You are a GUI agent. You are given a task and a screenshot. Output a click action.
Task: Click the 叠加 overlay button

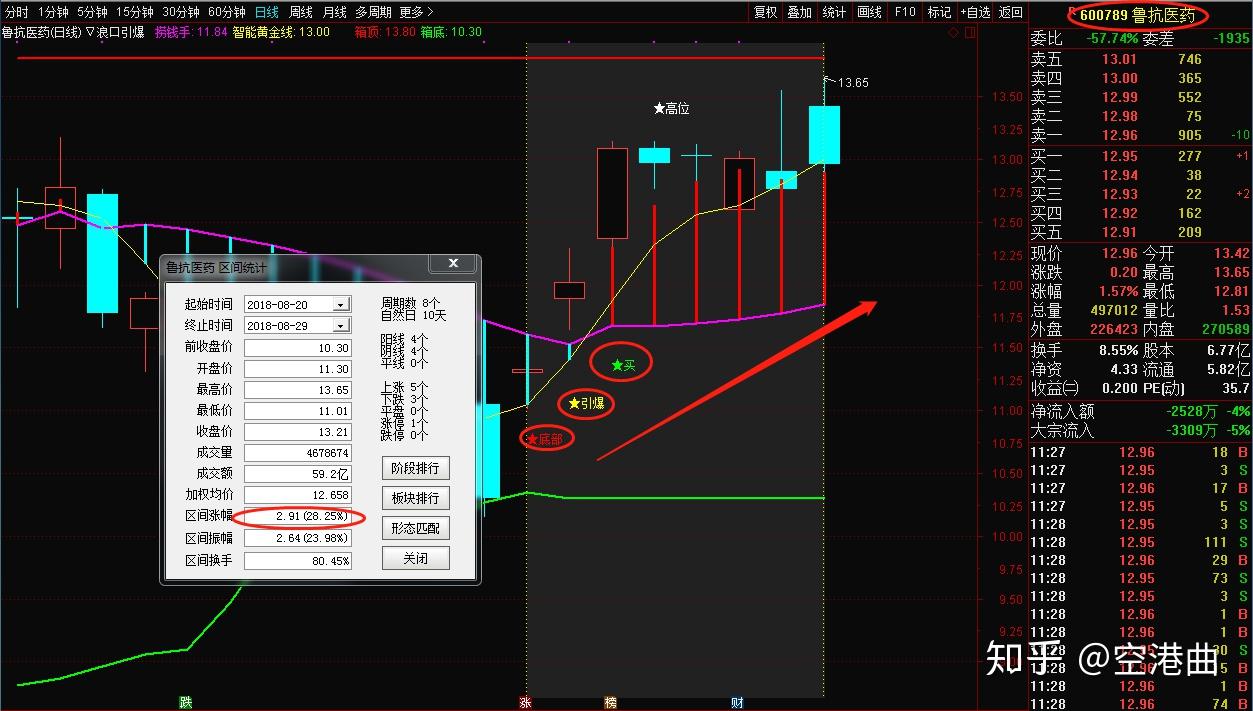(800, 12)
